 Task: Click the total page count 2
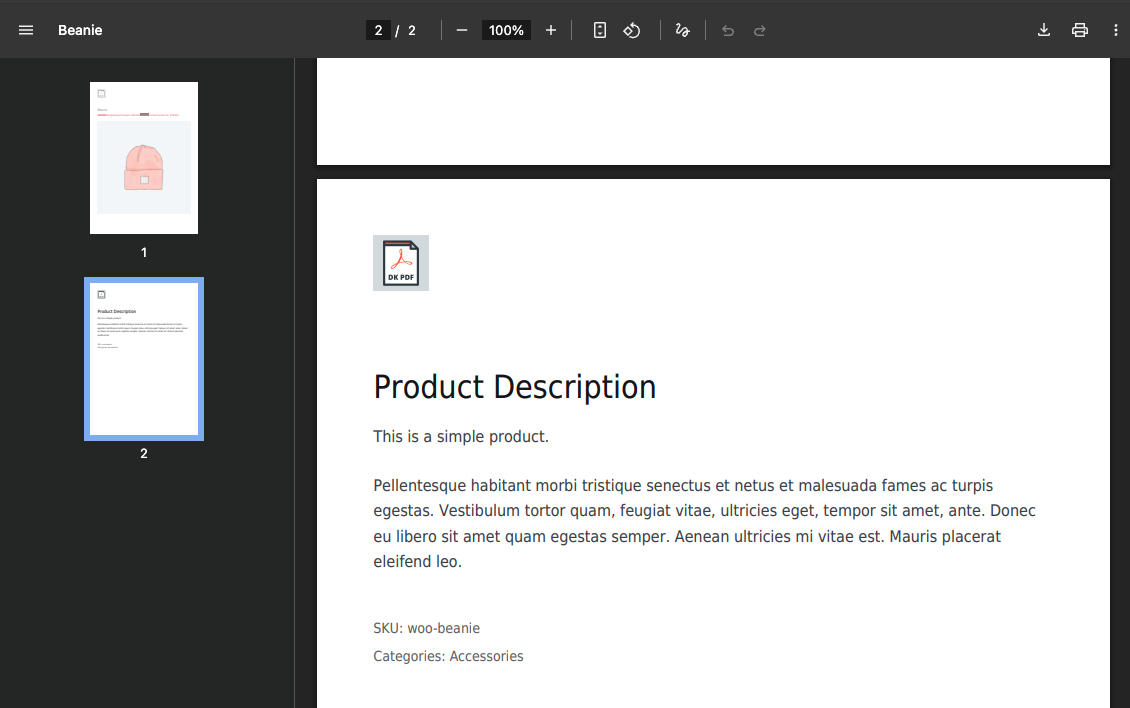[x=411, y=30]
